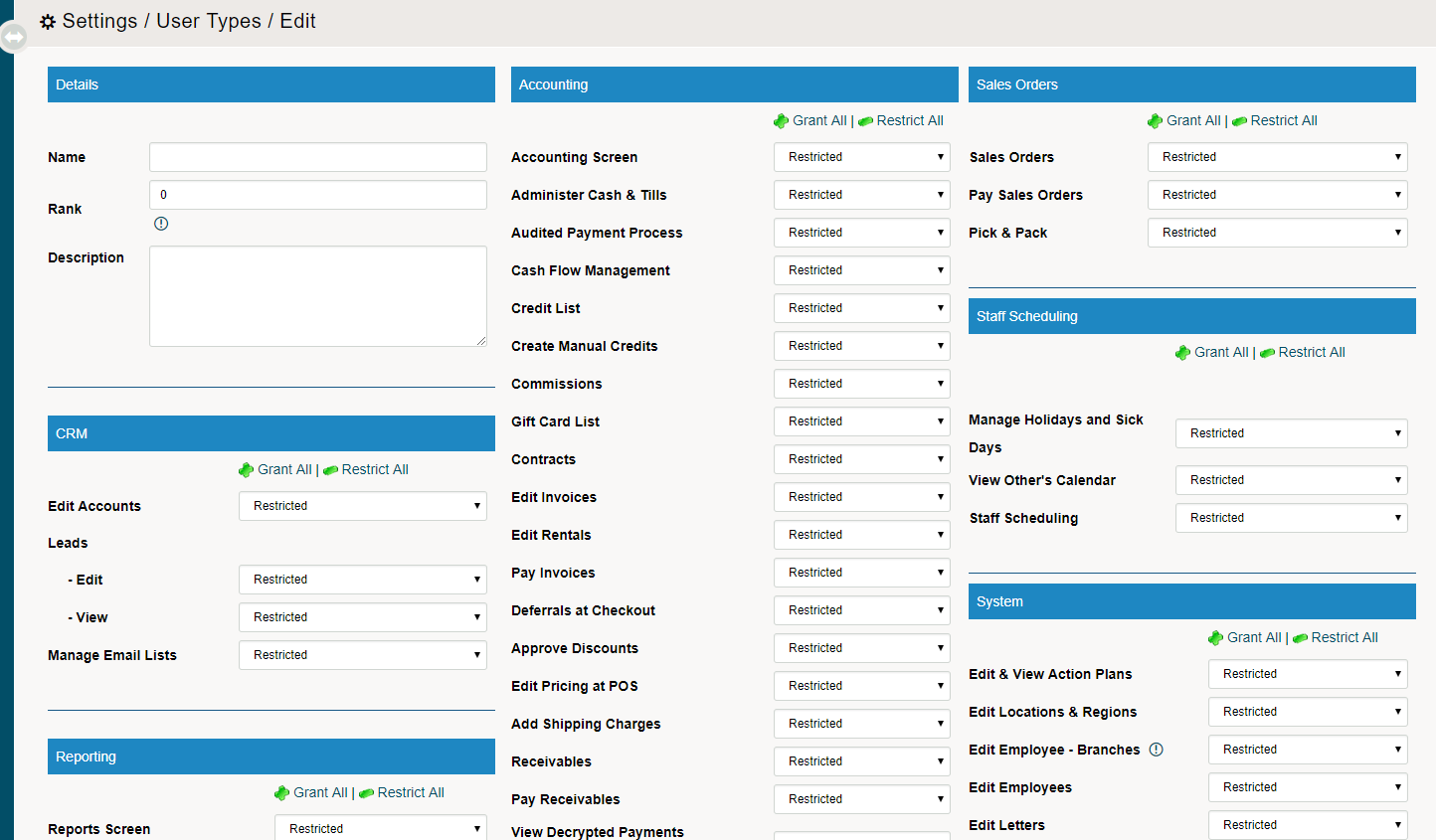The height and width of the screenshot is (840, 1436).
Task: Expand the Gift Card List dropdown
Action: pos(861,421)
